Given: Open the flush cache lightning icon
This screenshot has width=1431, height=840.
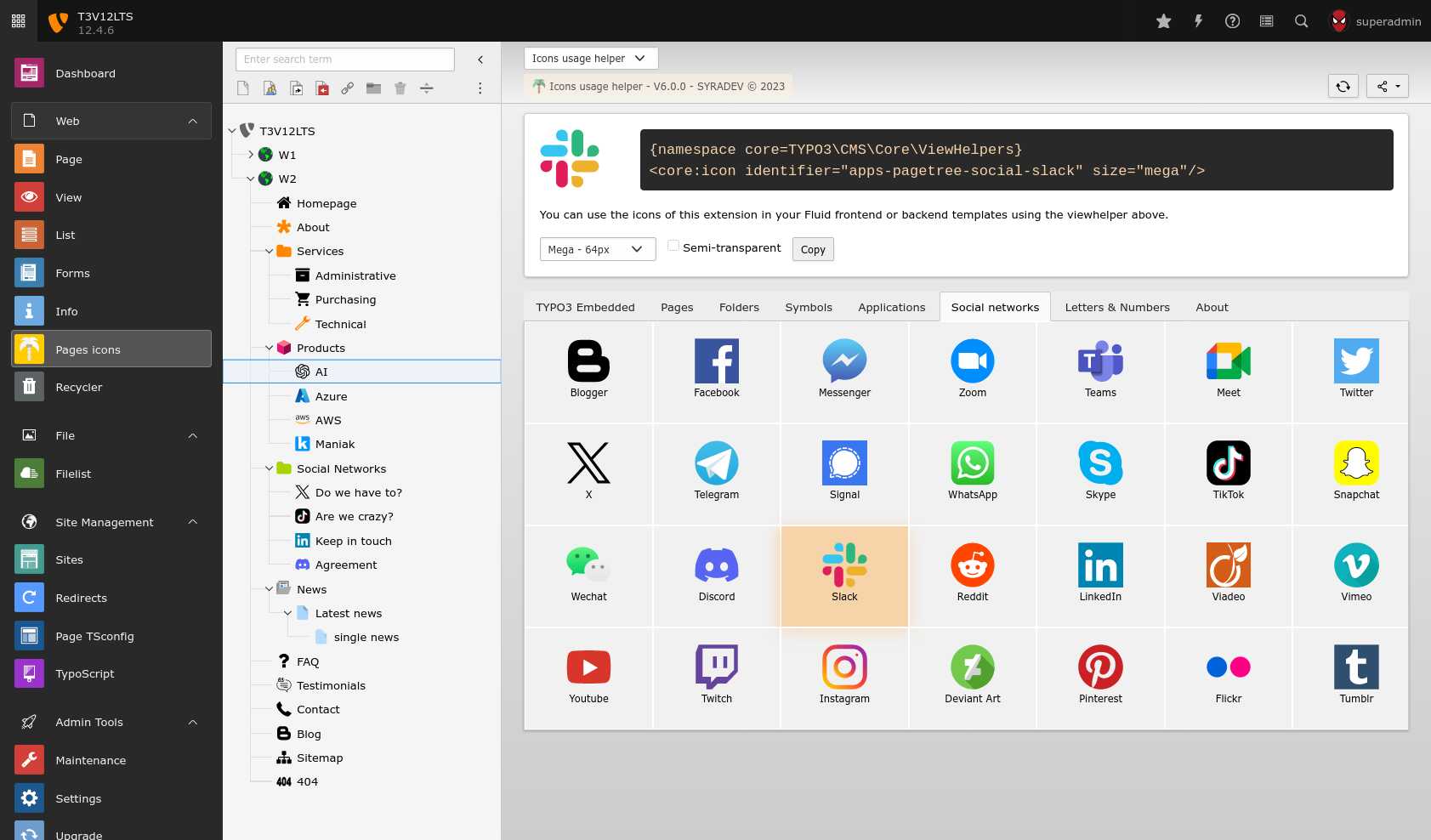Looking at the screenshot, I should 1198,21.
